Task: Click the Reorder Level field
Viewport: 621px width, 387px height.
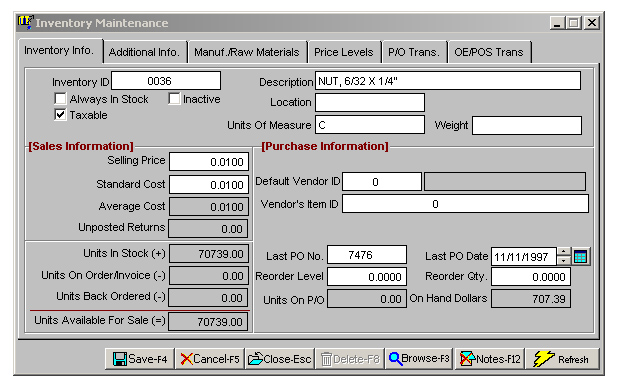Action: 367,276
